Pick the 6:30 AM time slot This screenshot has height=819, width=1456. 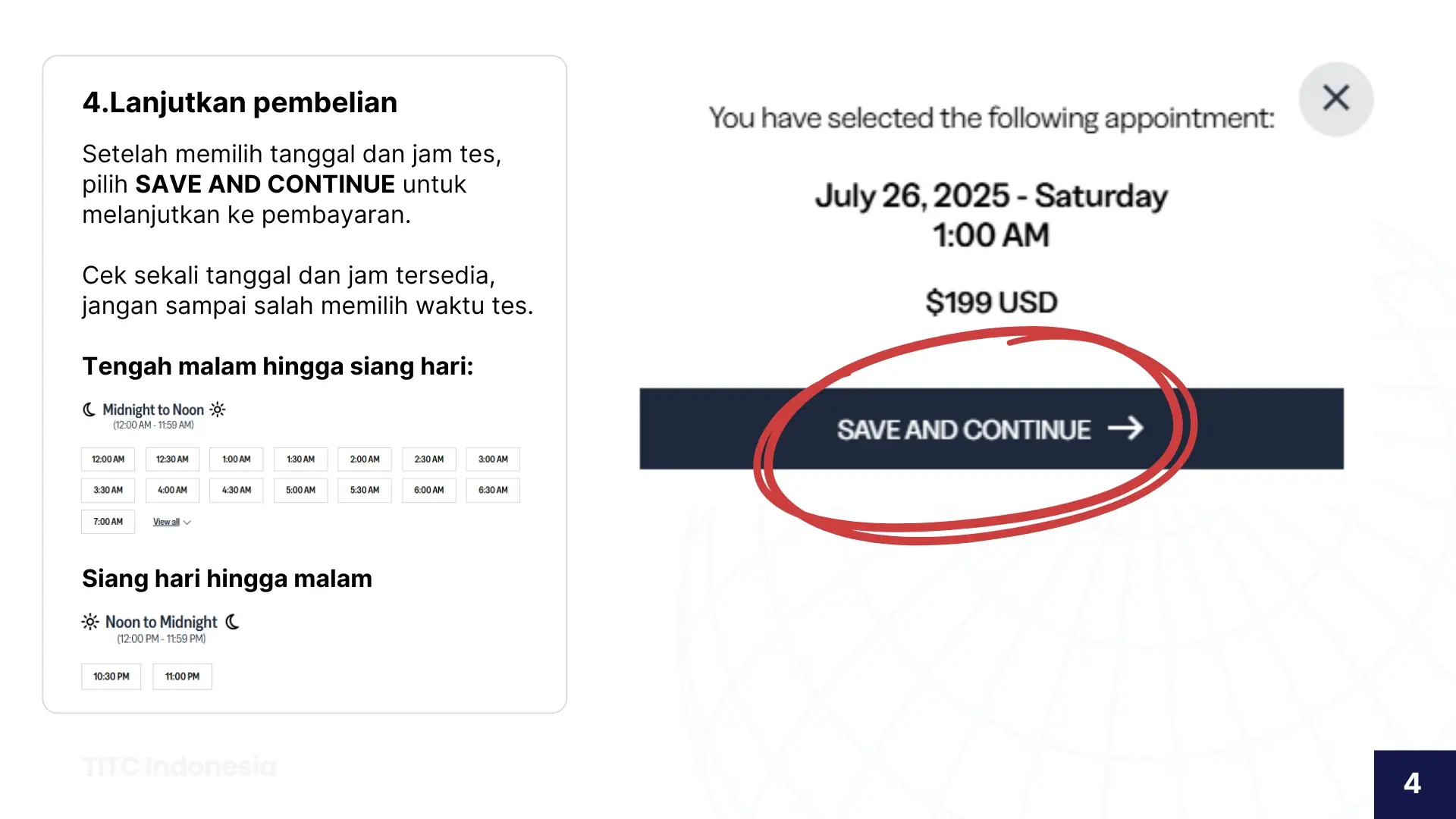click(x=493, y=491)
